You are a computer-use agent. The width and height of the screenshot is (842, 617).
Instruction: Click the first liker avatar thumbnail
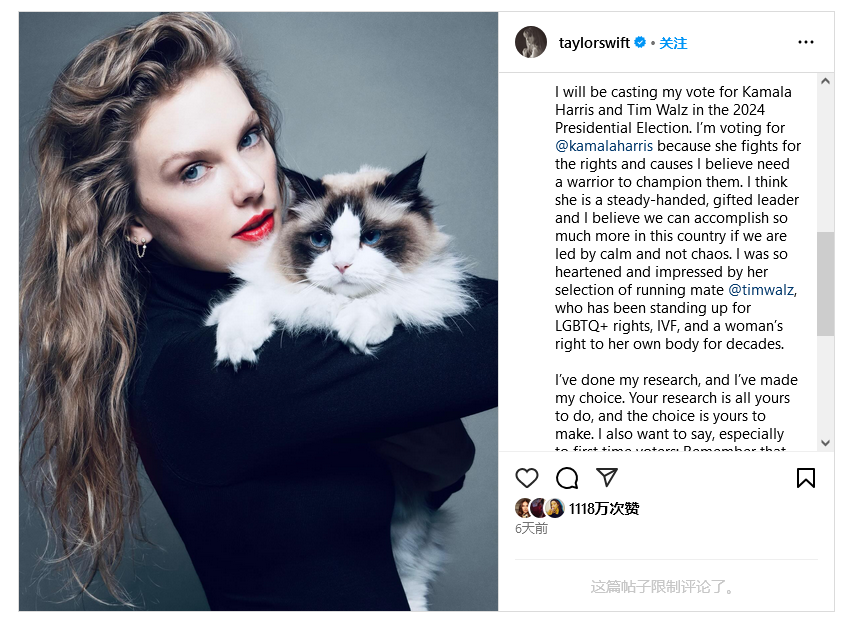coord(524,508)
